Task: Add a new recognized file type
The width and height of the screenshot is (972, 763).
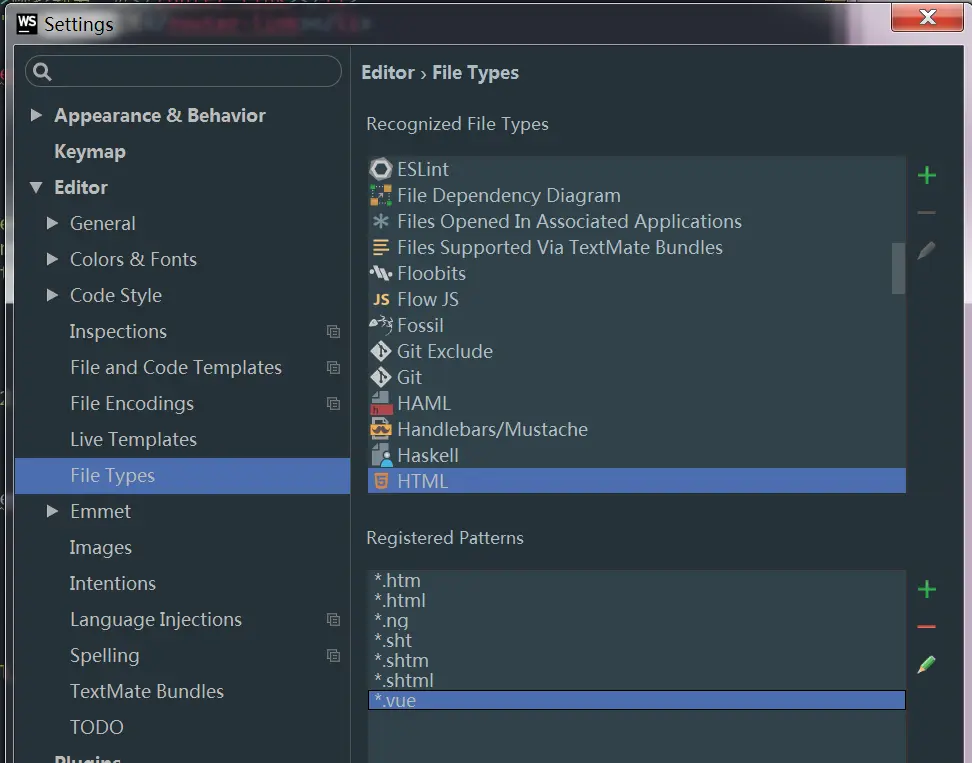Action: (x=927, y=175)
